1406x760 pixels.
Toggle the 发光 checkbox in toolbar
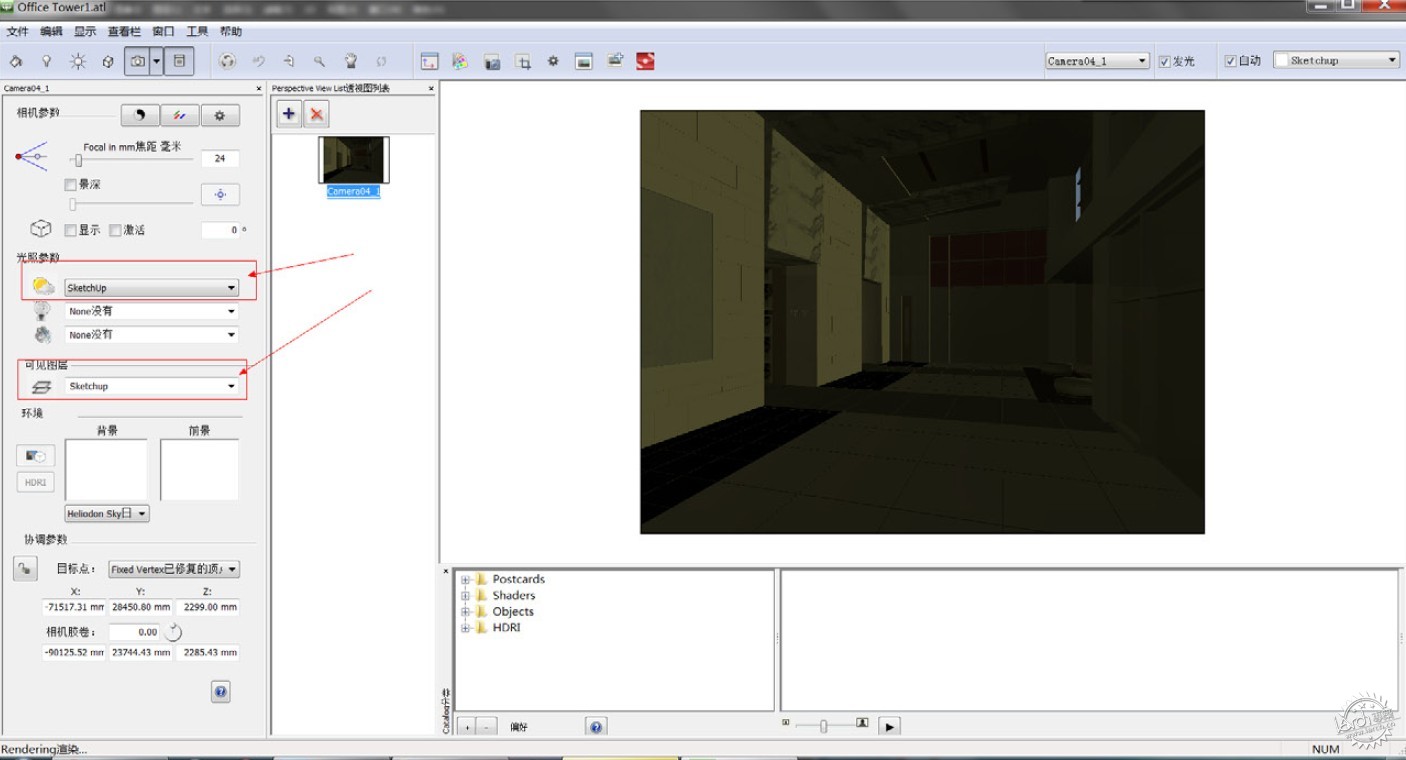1164,61
